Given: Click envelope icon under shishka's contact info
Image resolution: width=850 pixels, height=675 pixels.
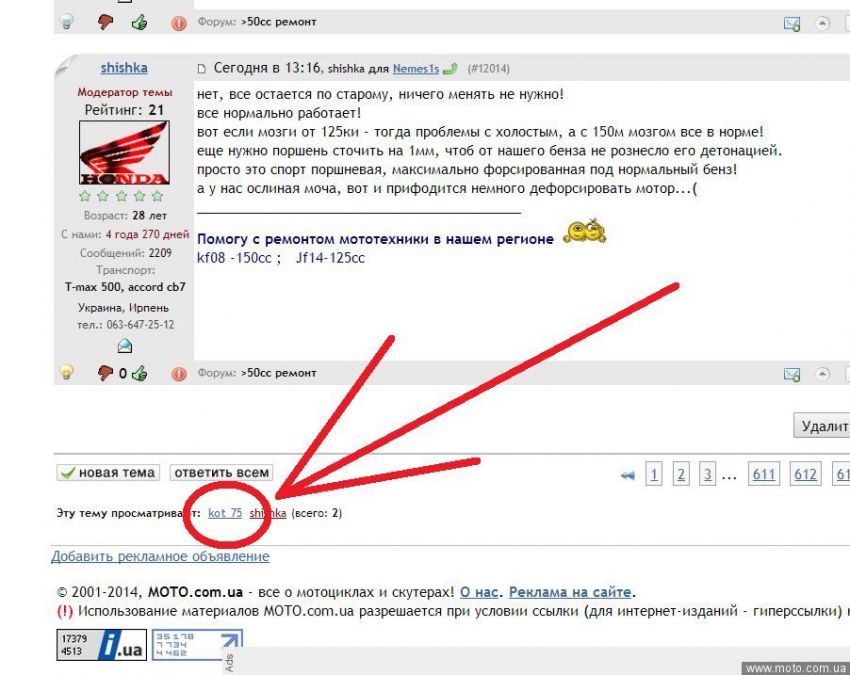Looking at the screenshot, I should (x=125, y=346).
